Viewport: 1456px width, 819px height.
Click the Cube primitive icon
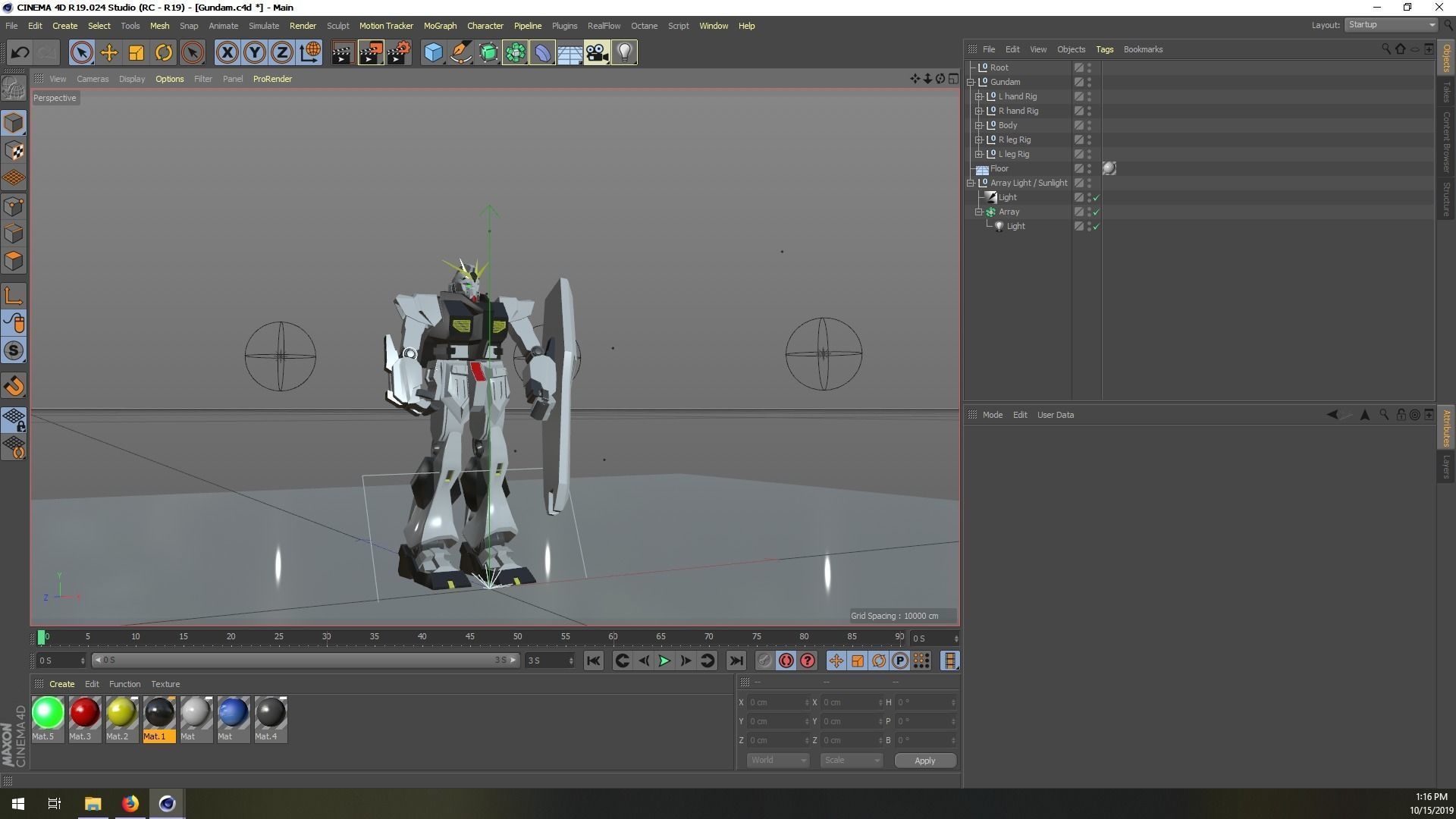[433, 52]
